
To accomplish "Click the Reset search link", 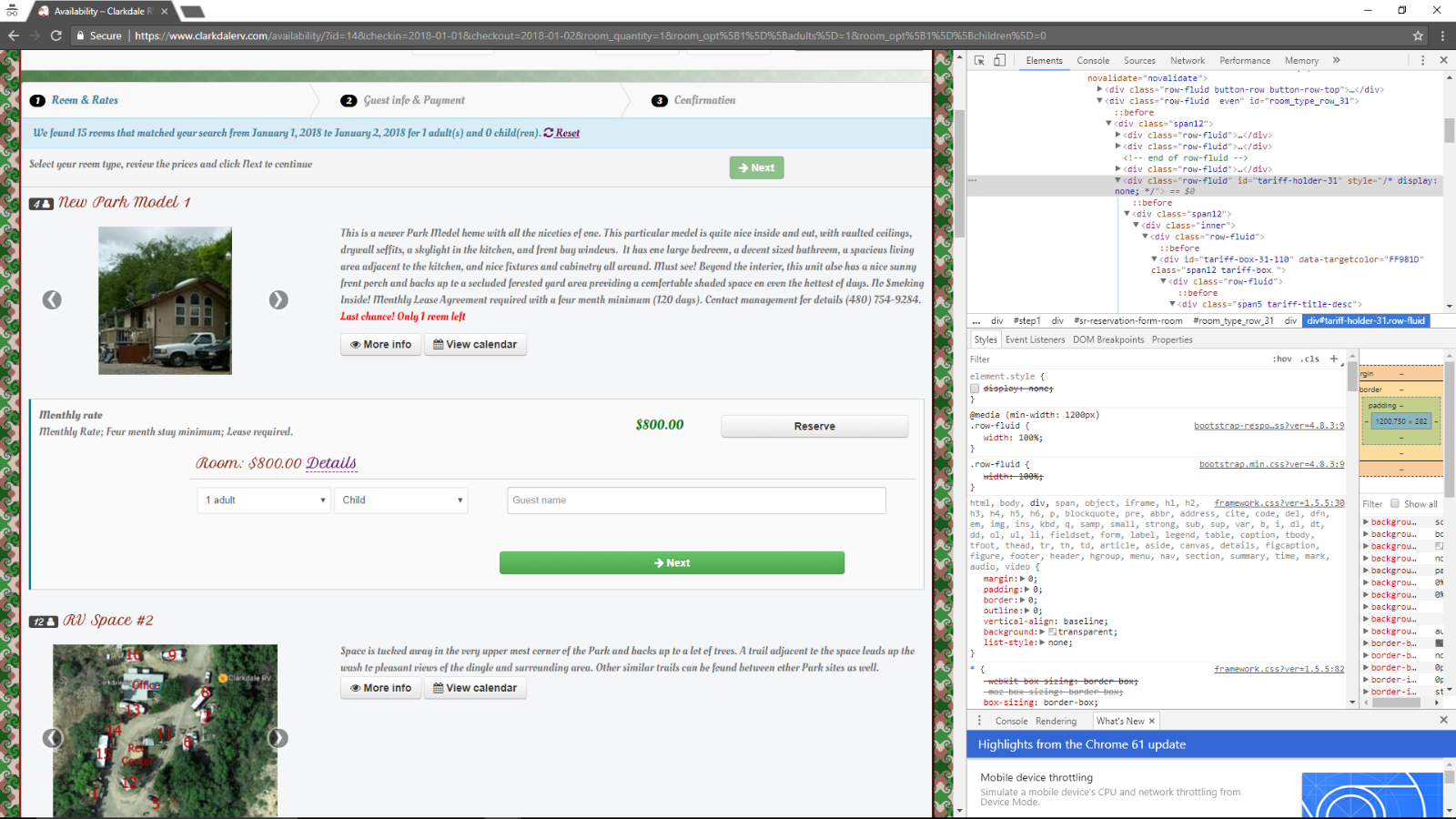I will 567,133.
